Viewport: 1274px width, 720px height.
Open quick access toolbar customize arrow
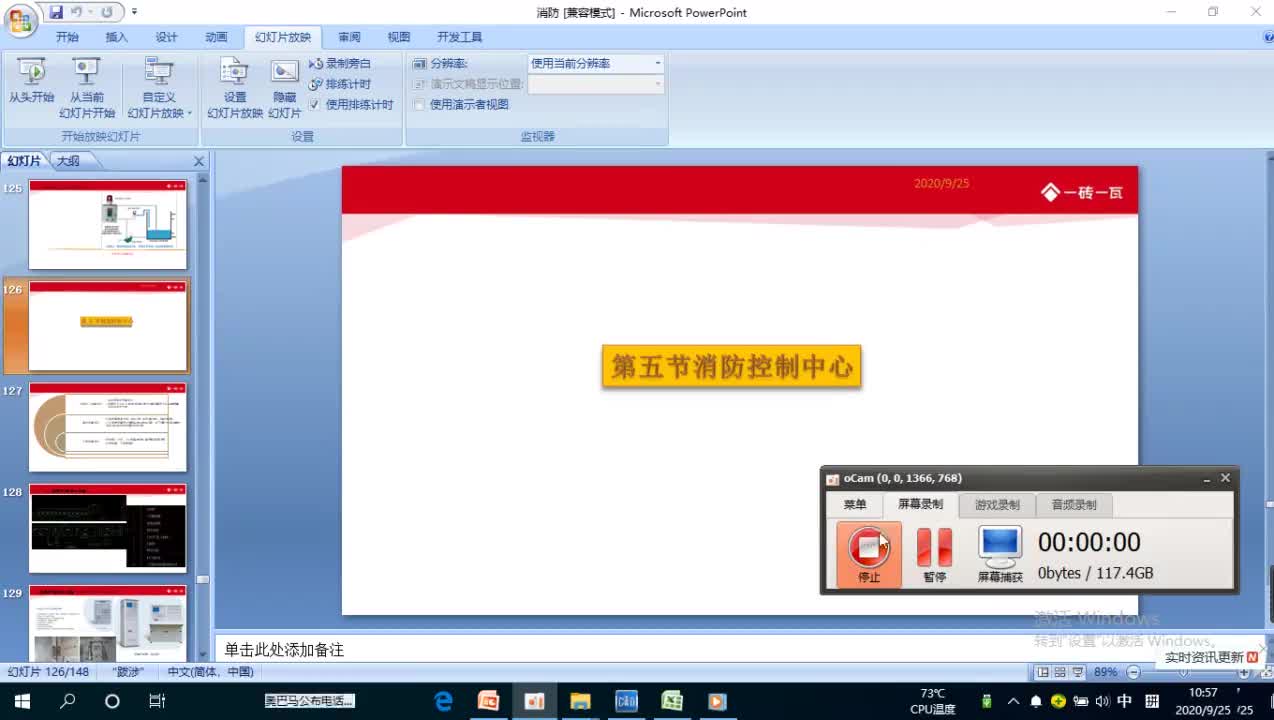pyautogui.click(x=135, y=13)
